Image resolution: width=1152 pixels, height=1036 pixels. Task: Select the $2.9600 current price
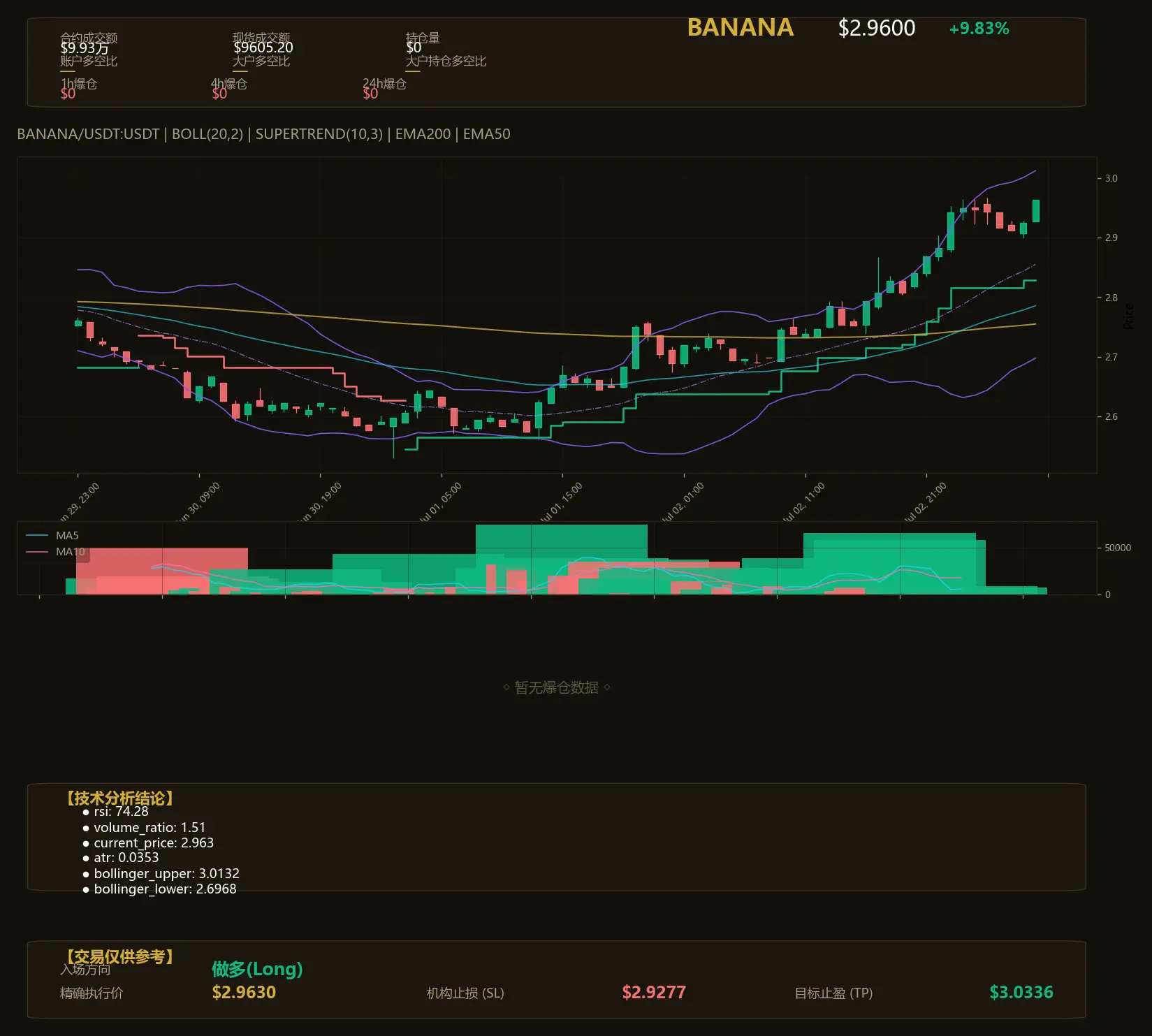[x=876, y=28]
